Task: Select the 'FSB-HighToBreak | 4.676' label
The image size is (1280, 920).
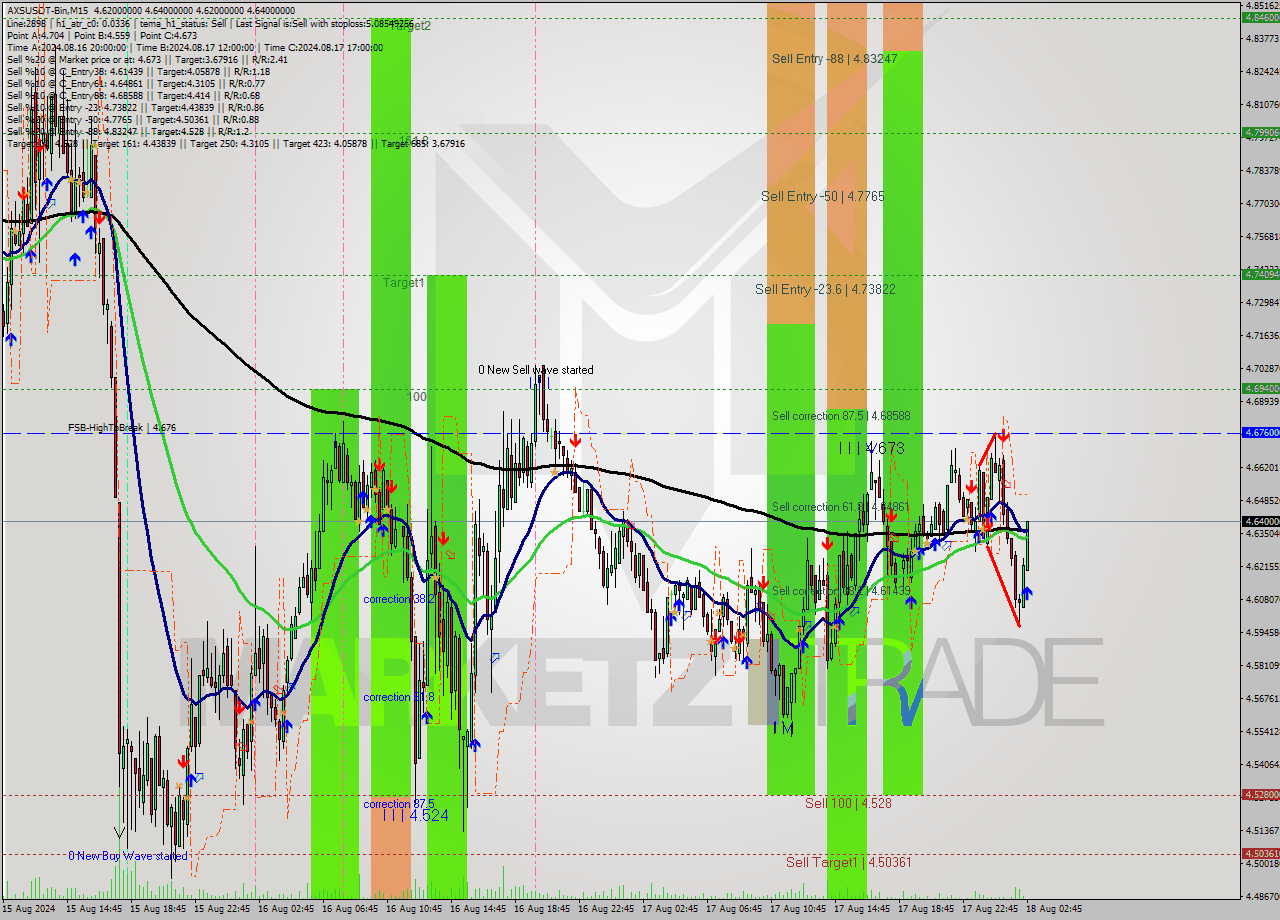Action: (x=122, y=428)
